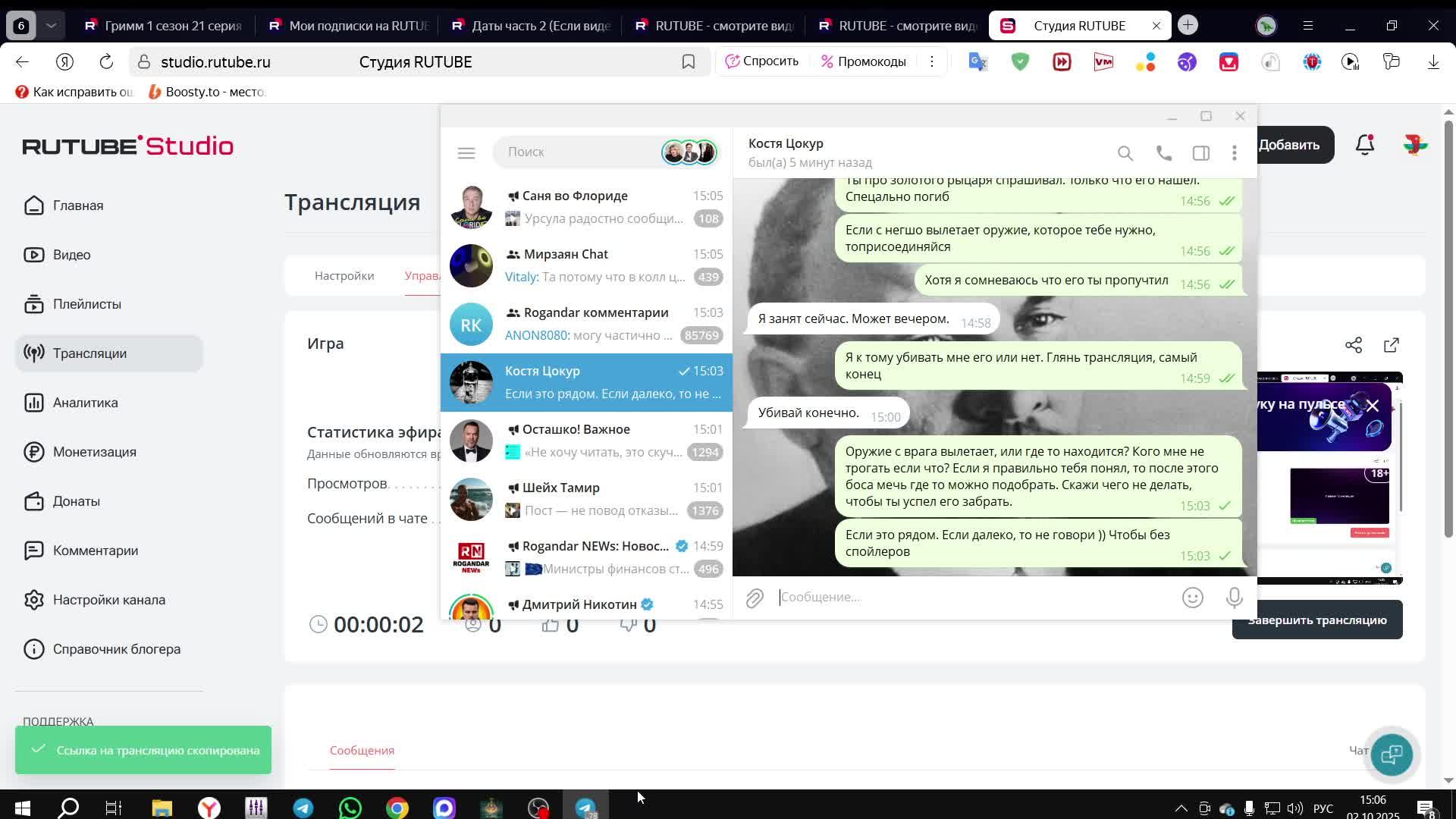1456x819 pixels.
Task: Toggle the chat info side panel
Action: coord(1200,153)
